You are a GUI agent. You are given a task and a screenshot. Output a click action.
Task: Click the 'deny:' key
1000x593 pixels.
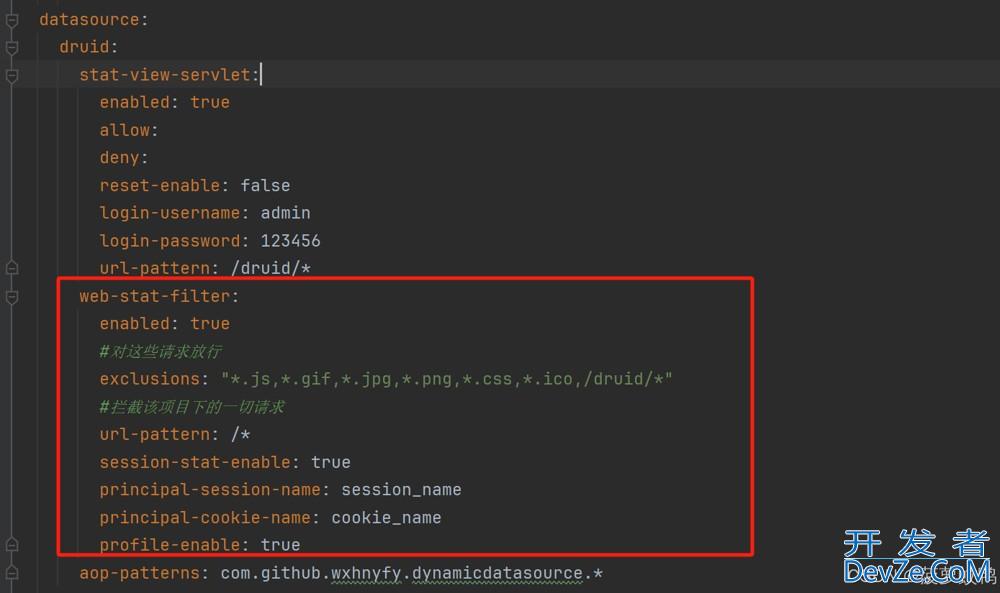124,157
